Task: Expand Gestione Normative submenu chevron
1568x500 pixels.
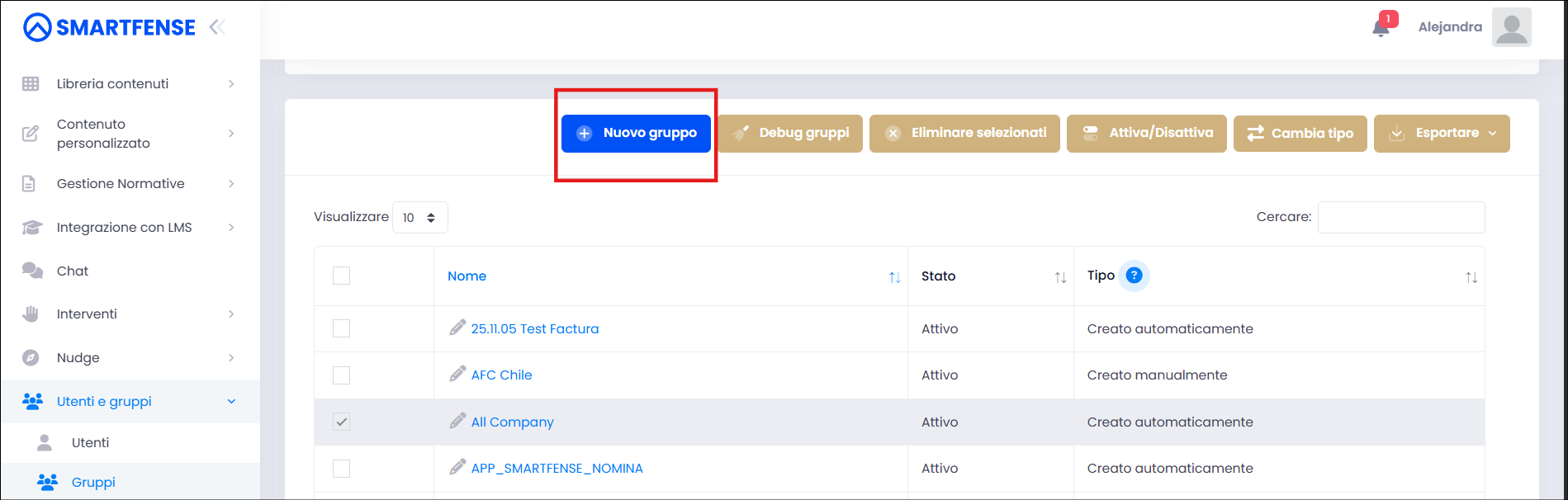Action: pyautogui.click(x=231, y=183)
